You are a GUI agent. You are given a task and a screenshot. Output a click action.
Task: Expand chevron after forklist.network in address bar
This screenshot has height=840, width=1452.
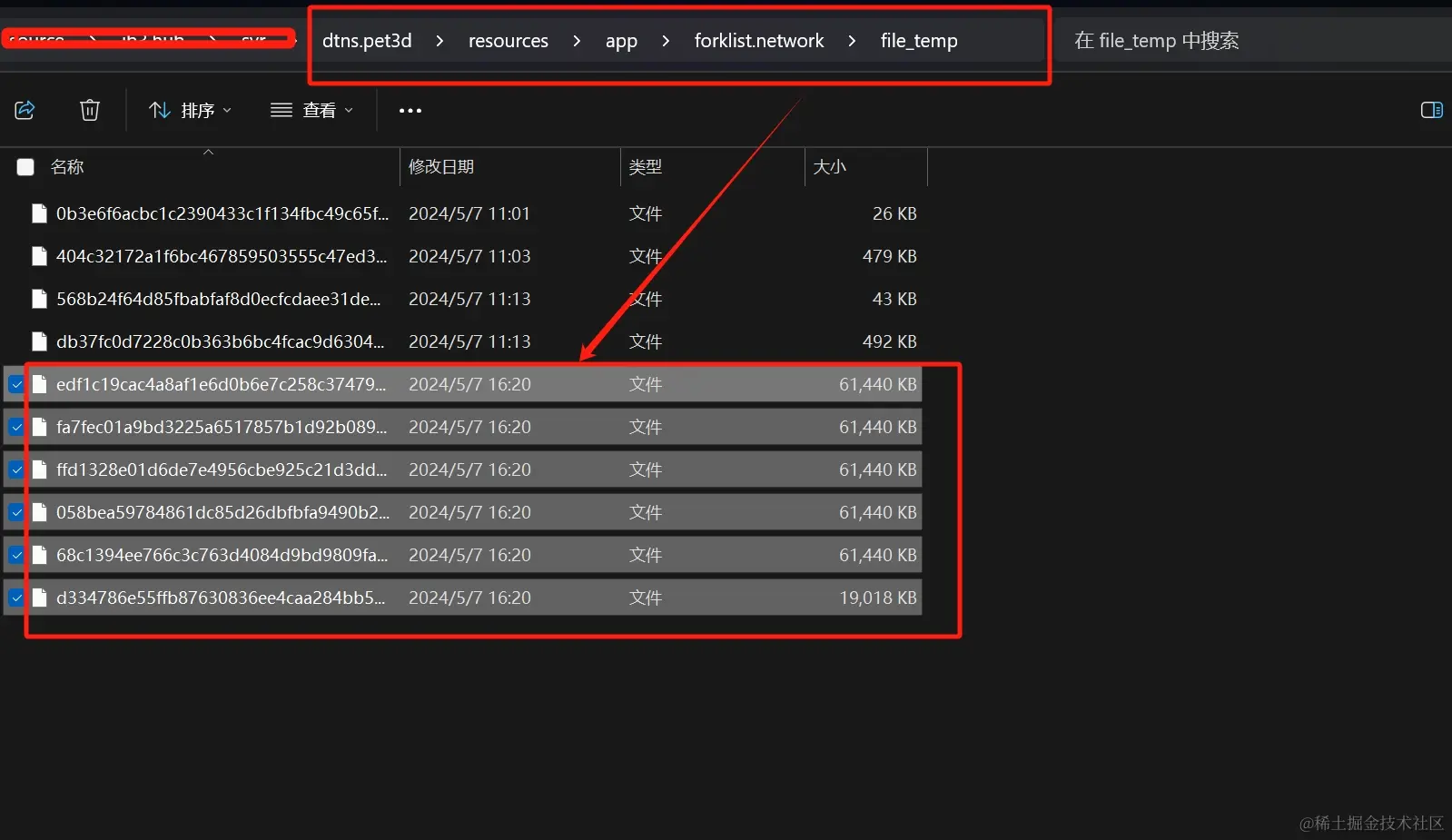click(x=852, y=41)
